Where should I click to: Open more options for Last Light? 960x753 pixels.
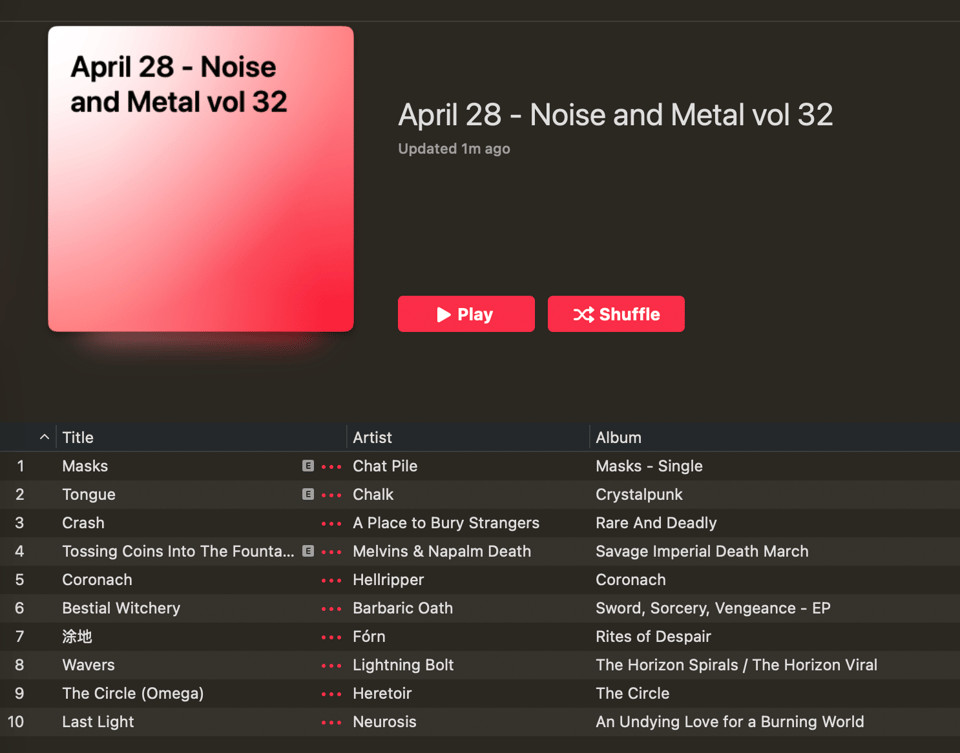(x=331, y=722)
